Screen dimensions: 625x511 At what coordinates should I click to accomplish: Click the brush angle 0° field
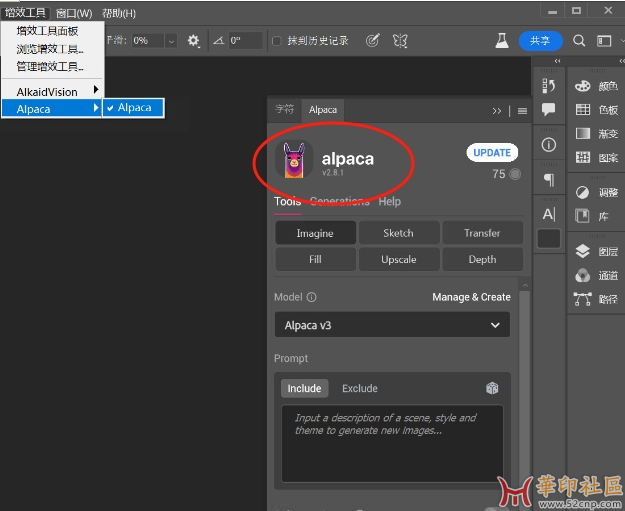tap(246, 41)
